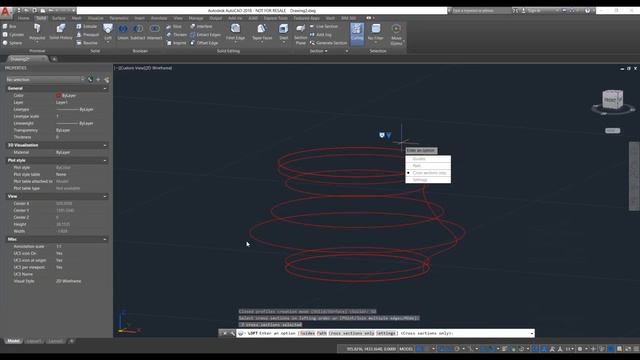The image size is (640, 360).
Task: Click the Fillet Edge icon
Action: (236, 29)
